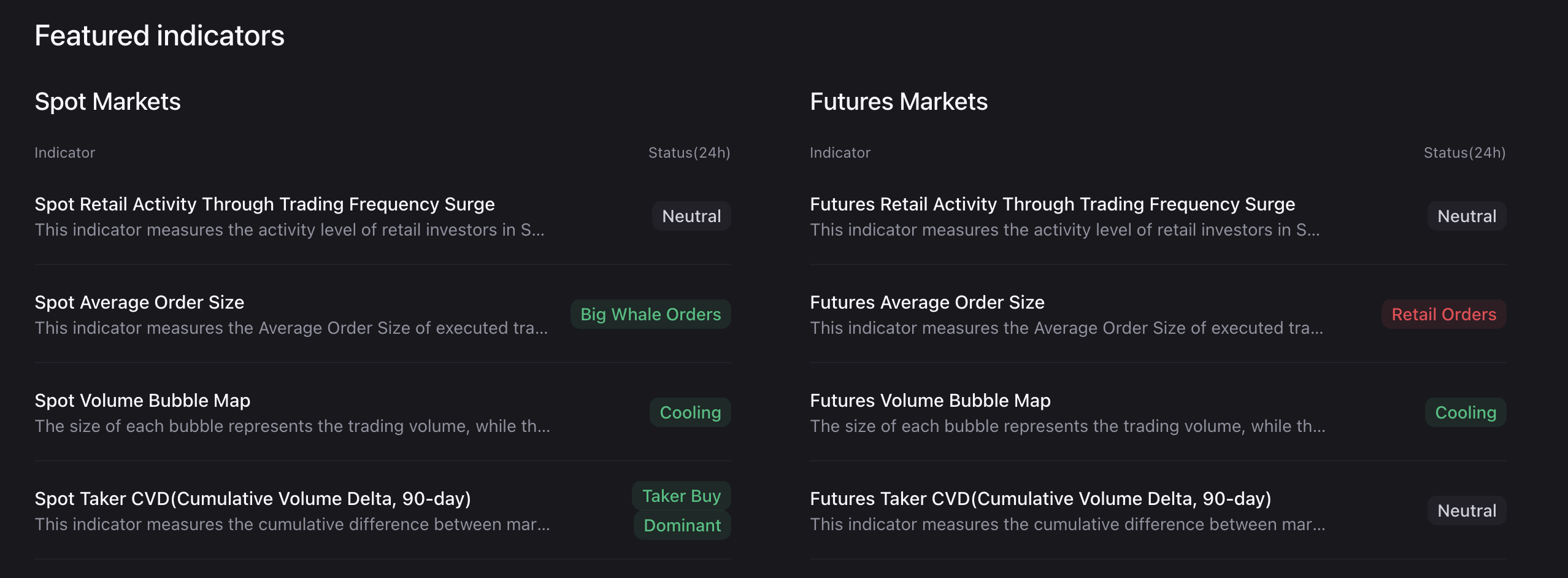Click the Futures Markets section heading

point(899,101)
